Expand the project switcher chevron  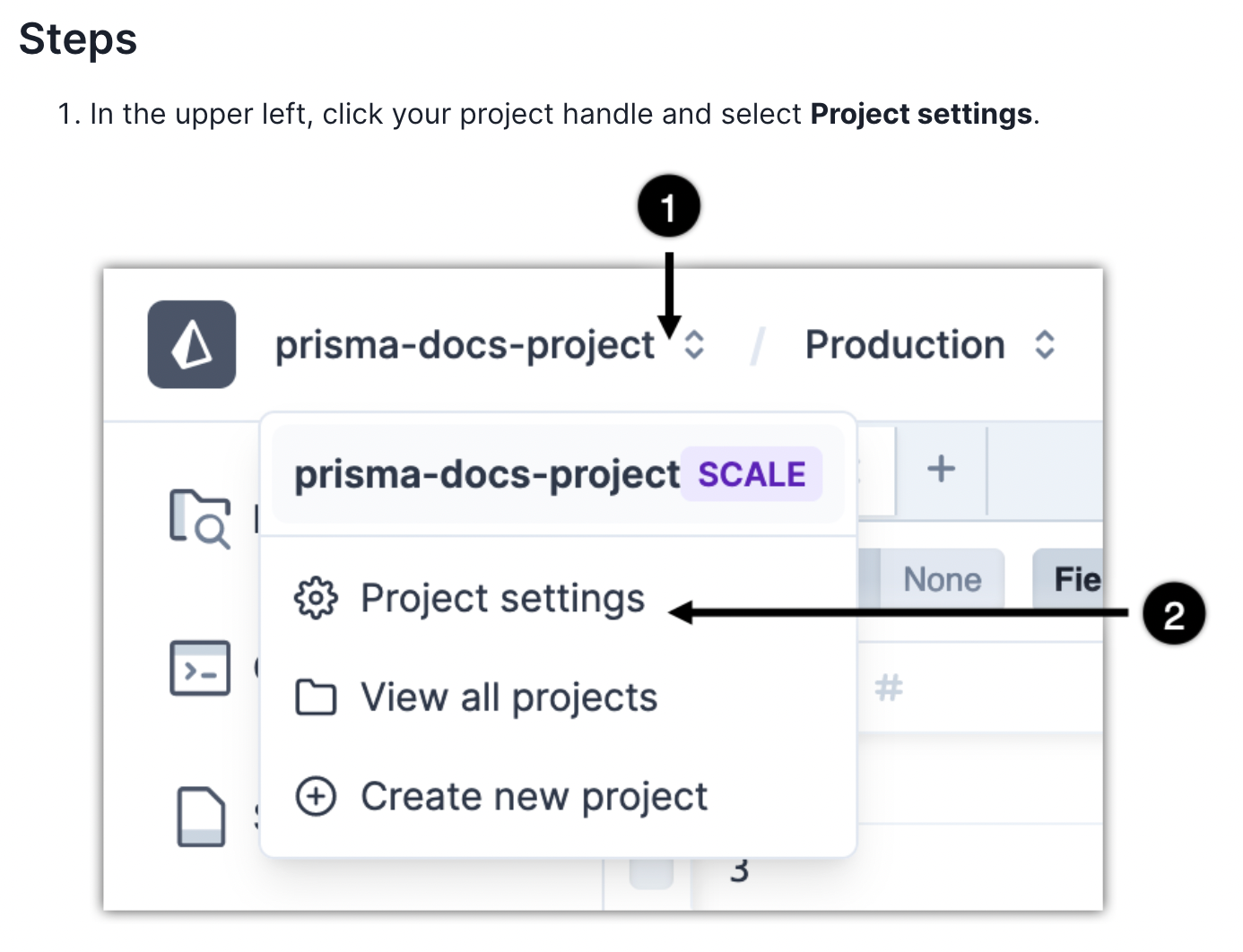point(694,345)
